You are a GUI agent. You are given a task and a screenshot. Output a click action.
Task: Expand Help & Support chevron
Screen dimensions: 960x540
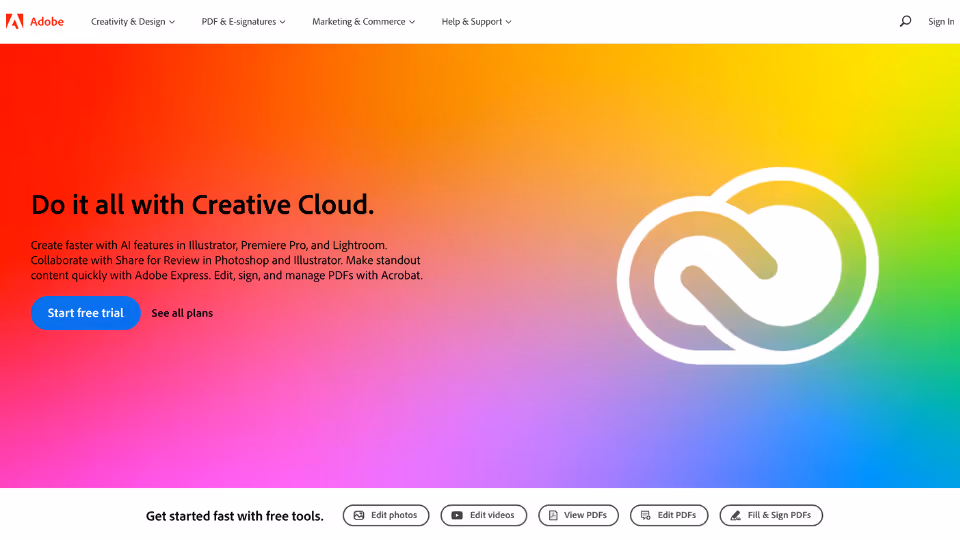point(508,22)
